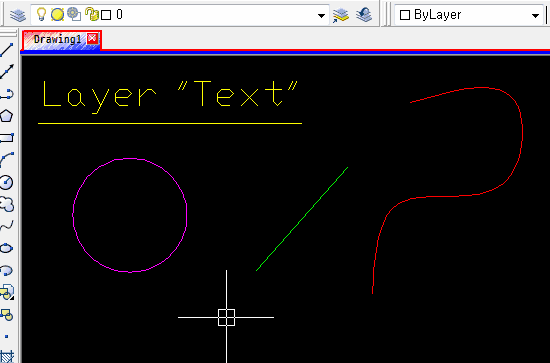Toggle layer 0 on/off lightbulb
Screen dimensions: 550x363
[x=41, y=14]
